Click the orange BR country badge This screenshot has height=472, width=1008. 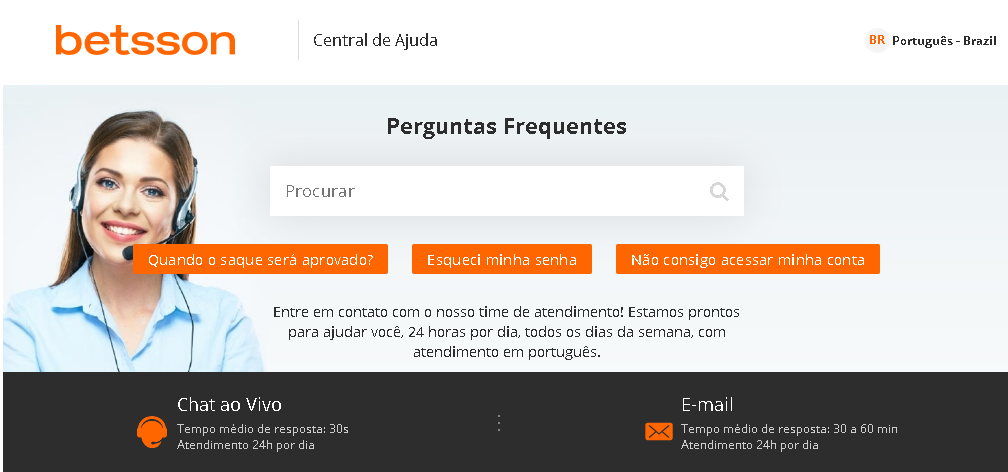(x=876, y=40)
